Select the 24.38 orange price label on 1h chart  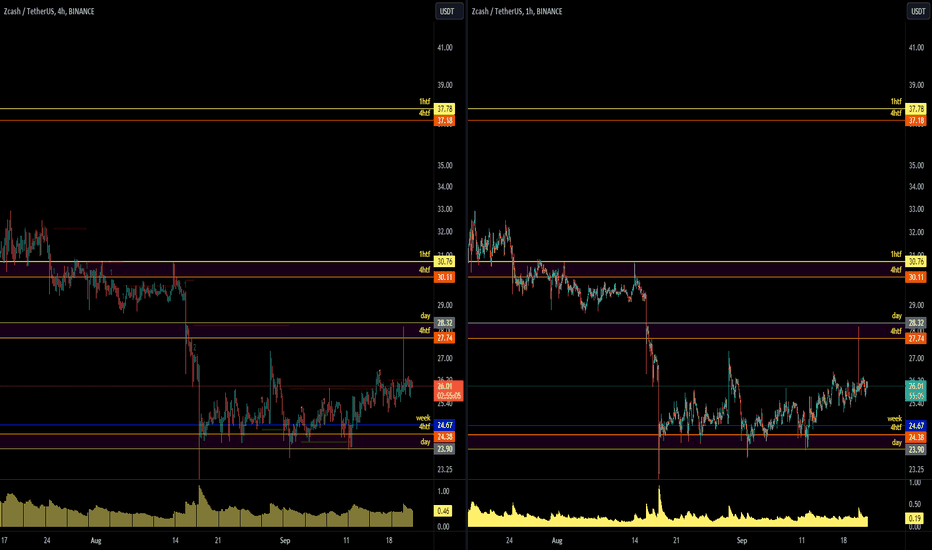(x=916, y=437)
